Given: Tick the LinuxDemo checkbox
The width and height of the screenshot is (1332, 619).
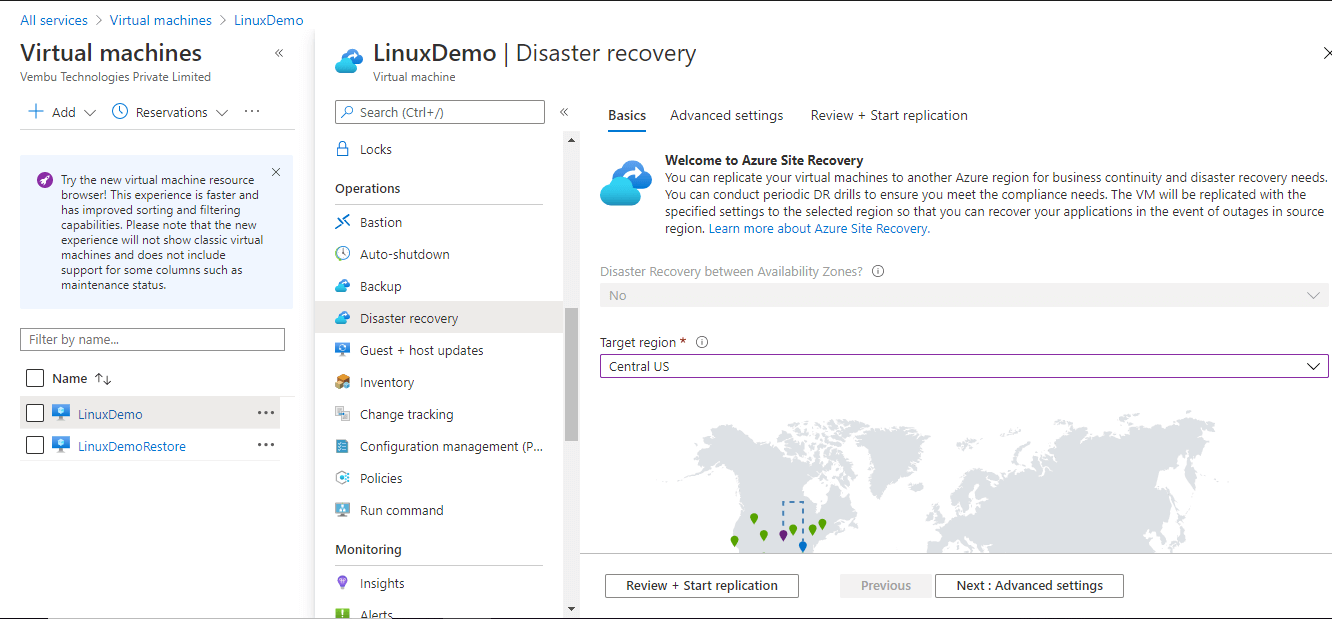Looking at the screenshot, I should [x=35, y=413].
